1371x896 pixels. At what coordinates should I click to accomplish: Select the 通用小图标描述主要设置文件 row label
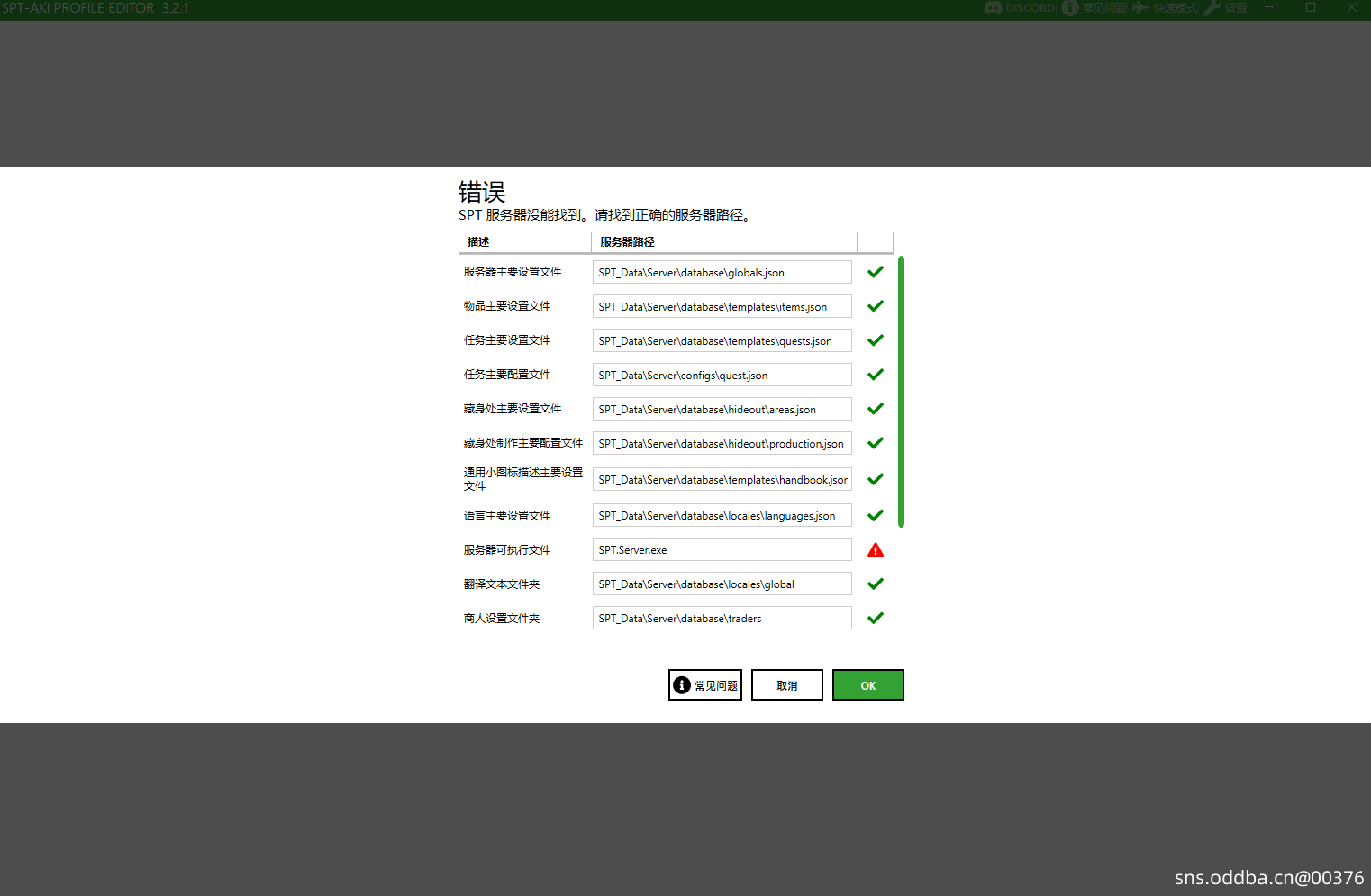click(x=523, y=479)
